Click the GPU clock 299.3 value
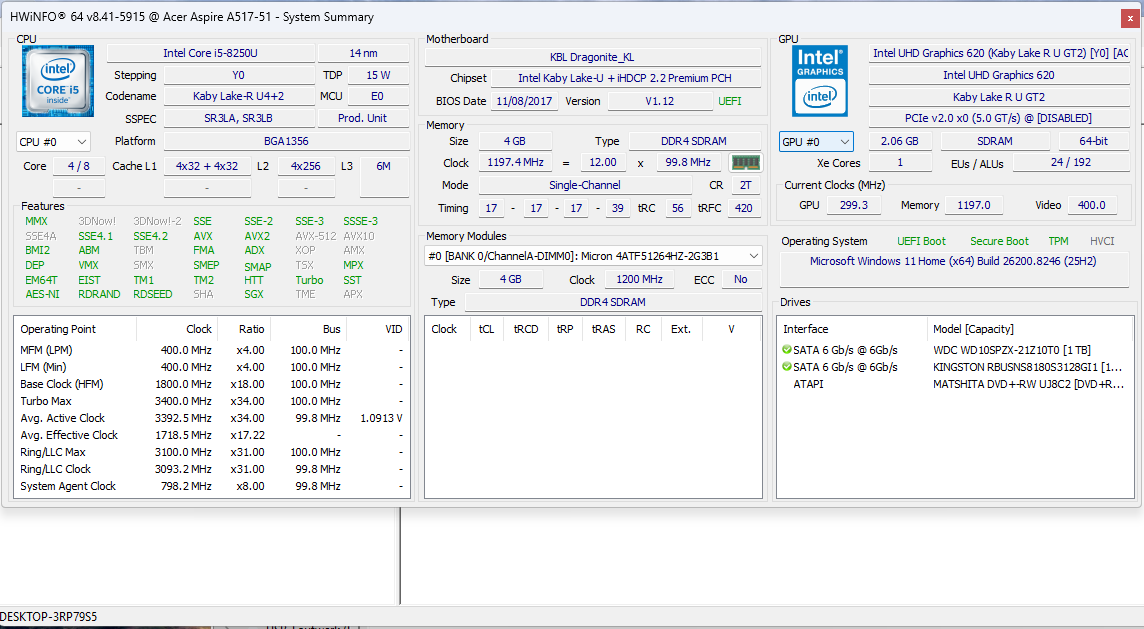This screenshot has height=629, width=1144. click(x=854, y=206)
